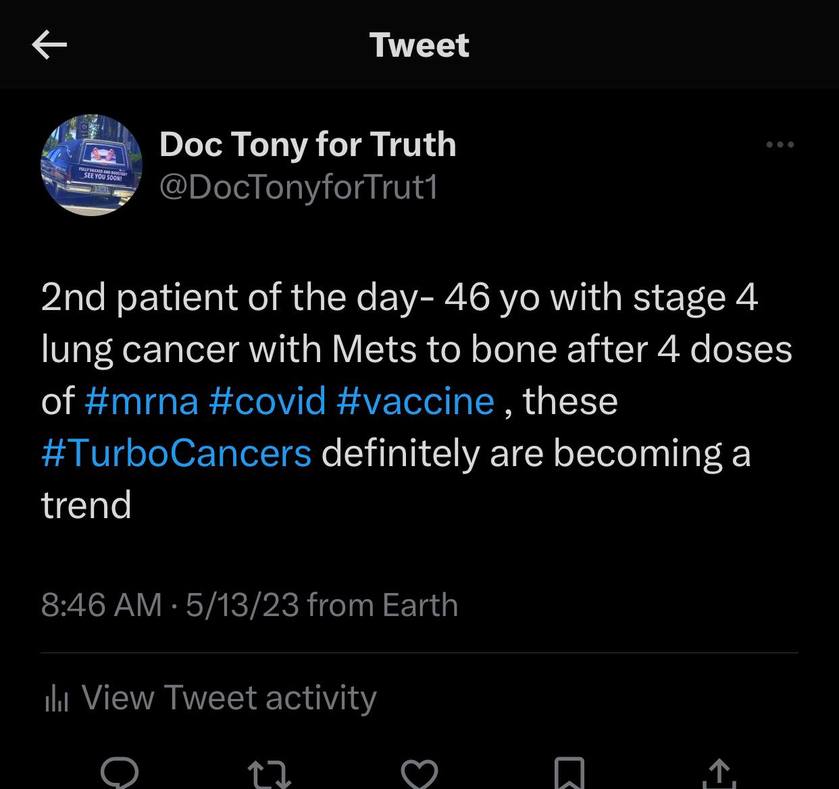Viewport: 839px width, 789px height.
Task: Like the tweet with the heart icon
Action: (420, 774)
